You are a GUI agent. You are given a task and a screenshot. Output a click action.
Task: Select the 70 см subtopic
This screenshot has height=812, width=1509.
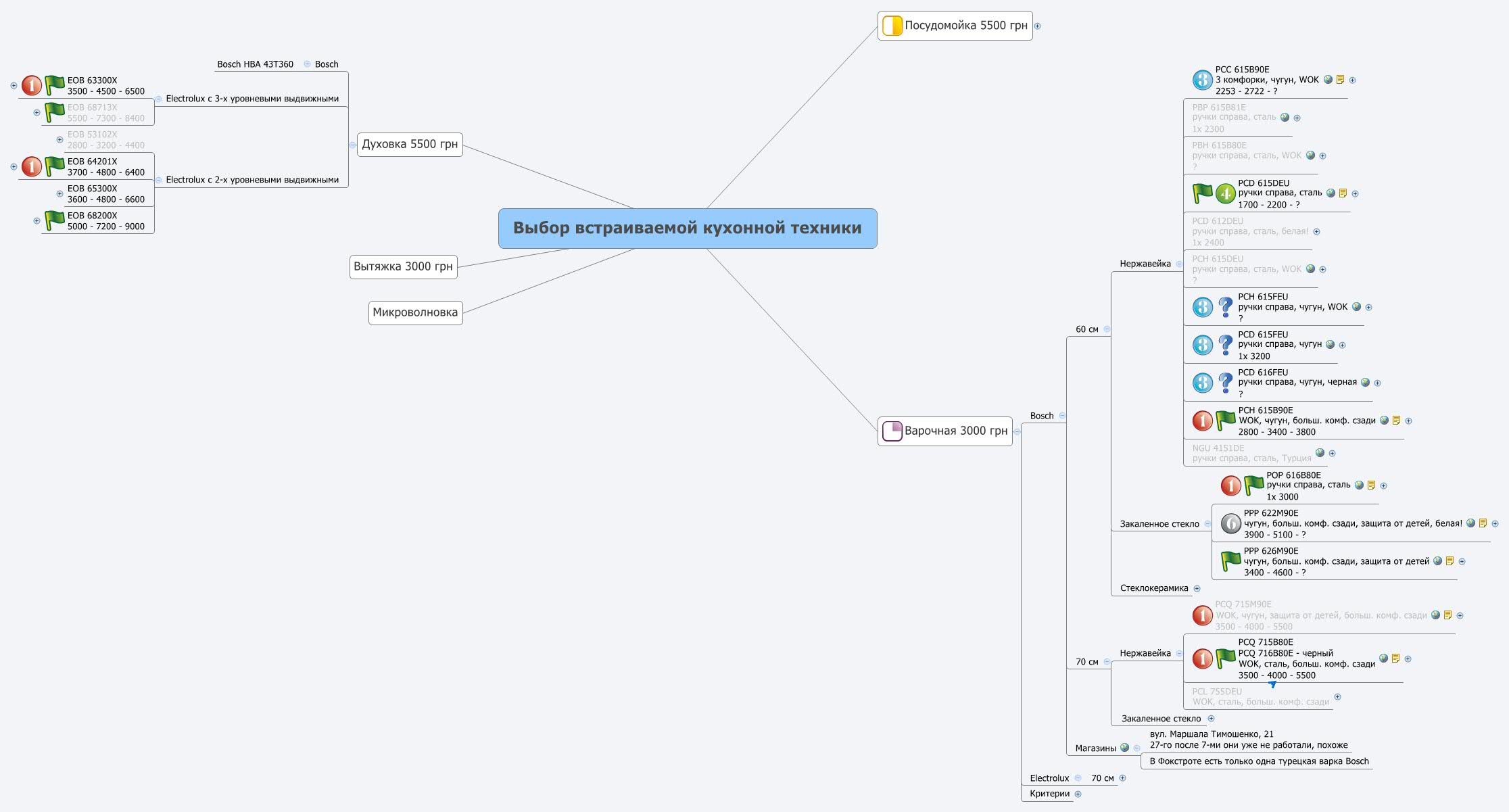(x=1086, y=662)
